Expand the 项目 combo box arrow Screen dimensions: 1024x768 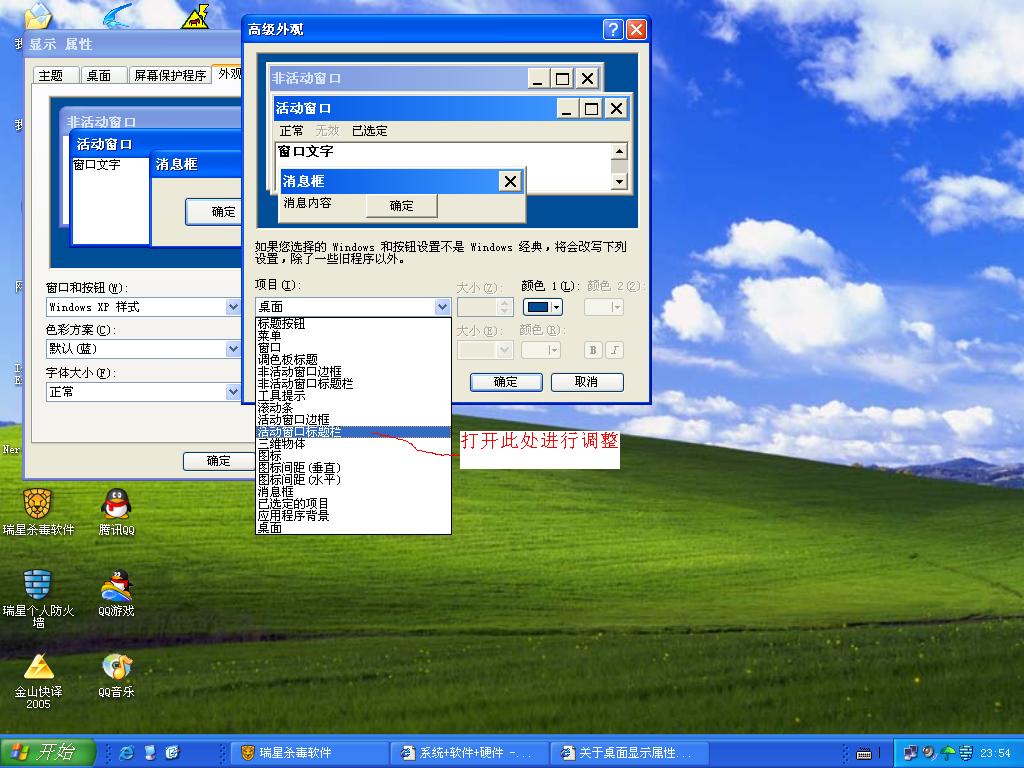click(442, 307)
